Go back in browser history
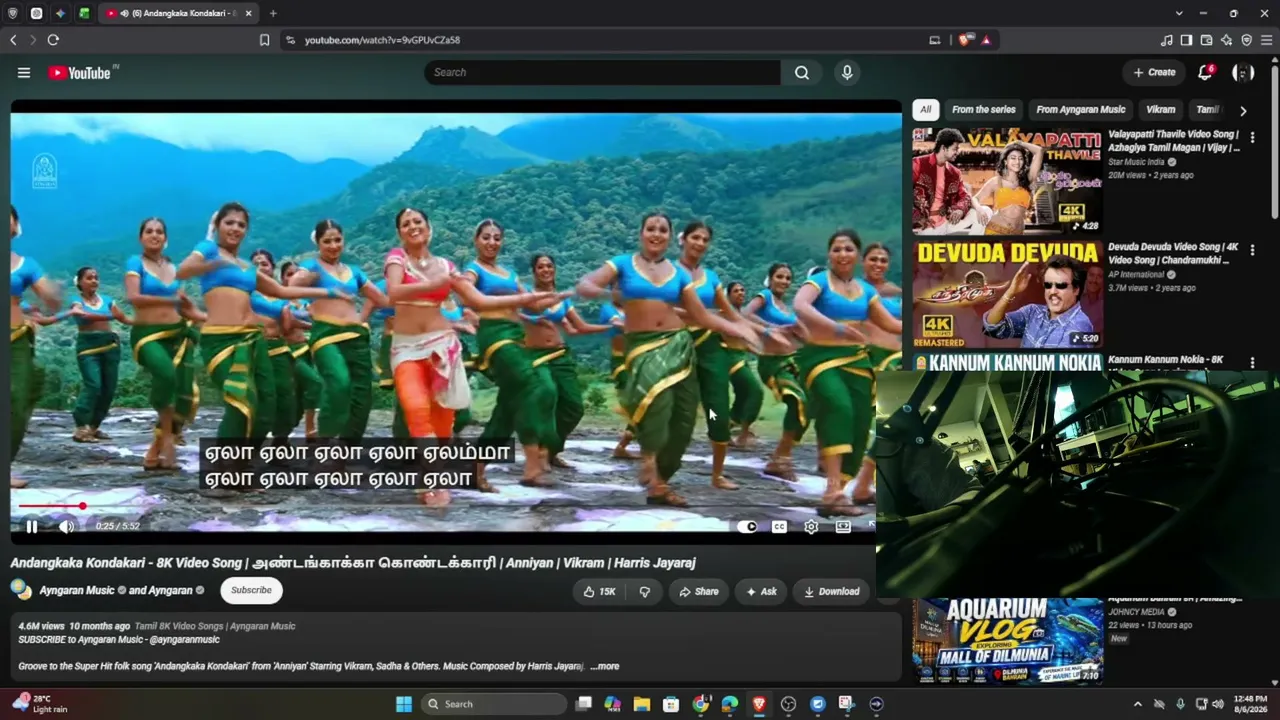Screen dimensions: 1280x720 13,40
